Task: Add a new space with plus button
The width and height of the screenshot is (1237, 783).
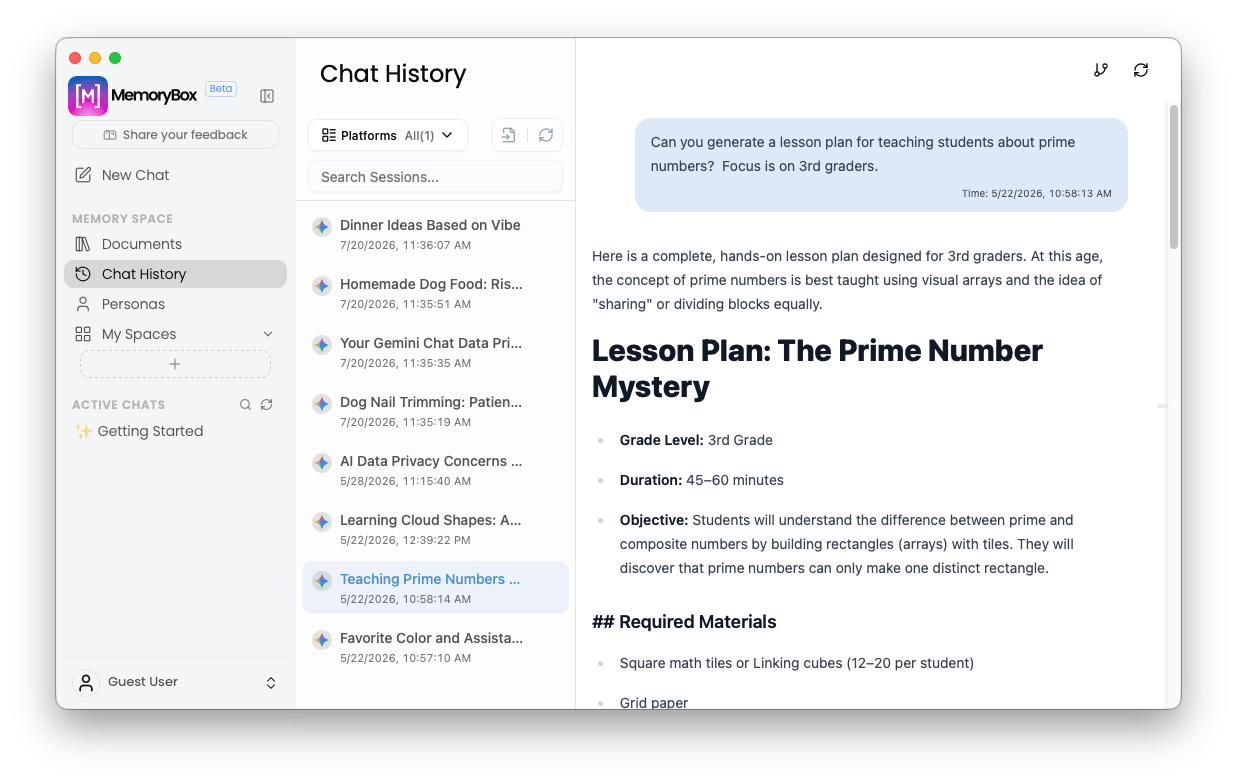Action: tap(175, 364)
